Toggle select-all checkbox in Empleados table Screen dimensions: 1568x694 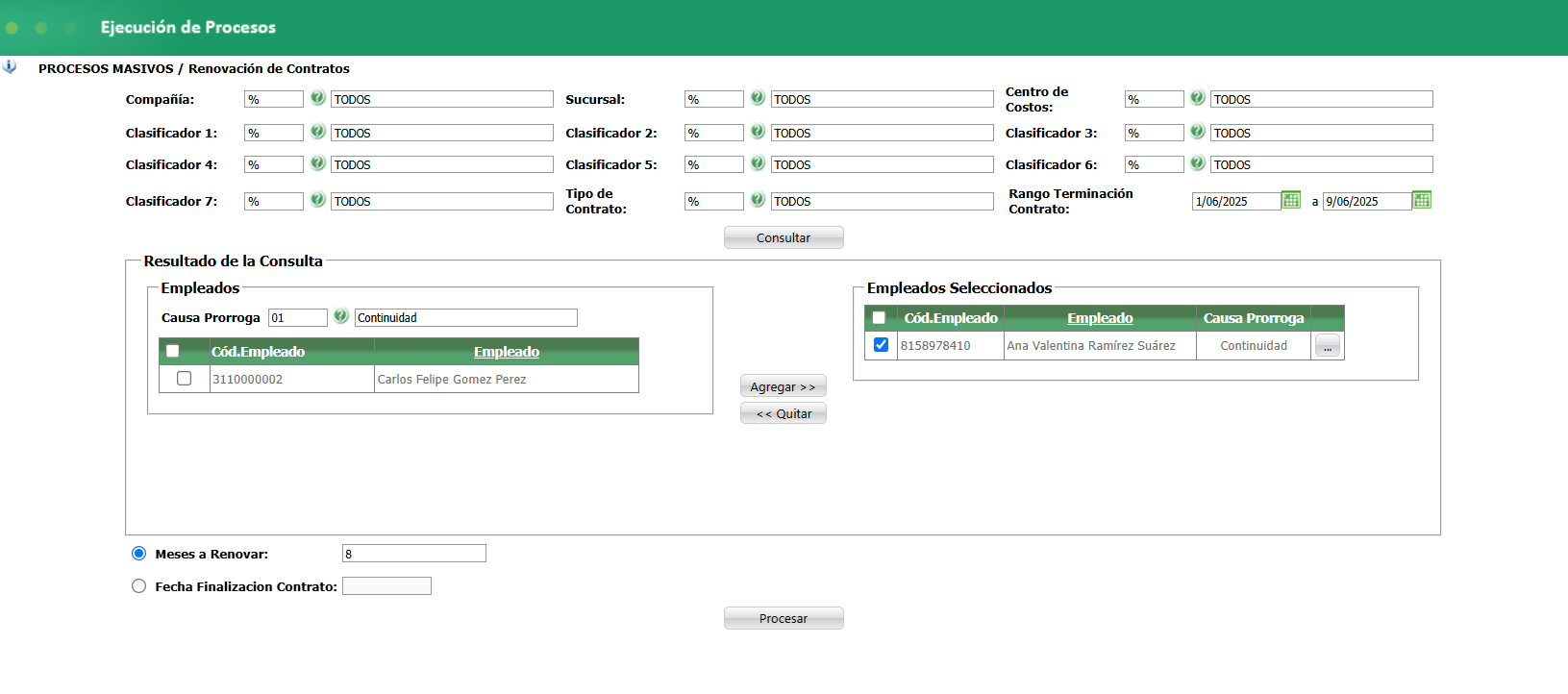pos(173,352)
